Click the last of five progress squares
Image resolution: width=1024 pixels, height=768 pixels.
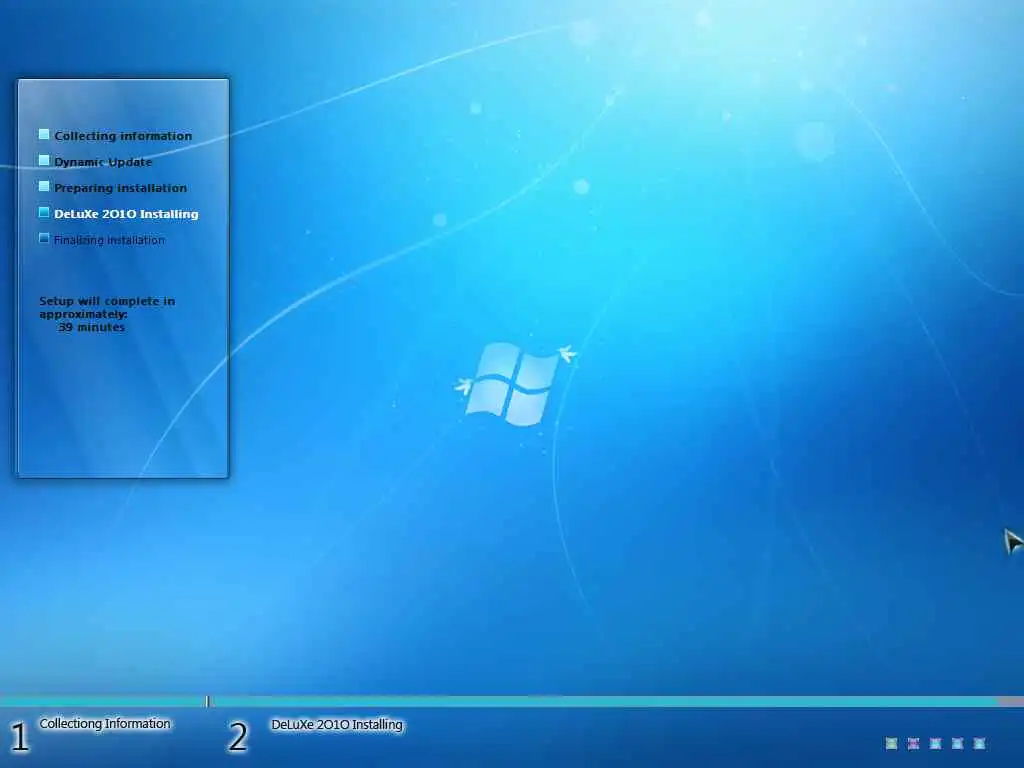979,743
